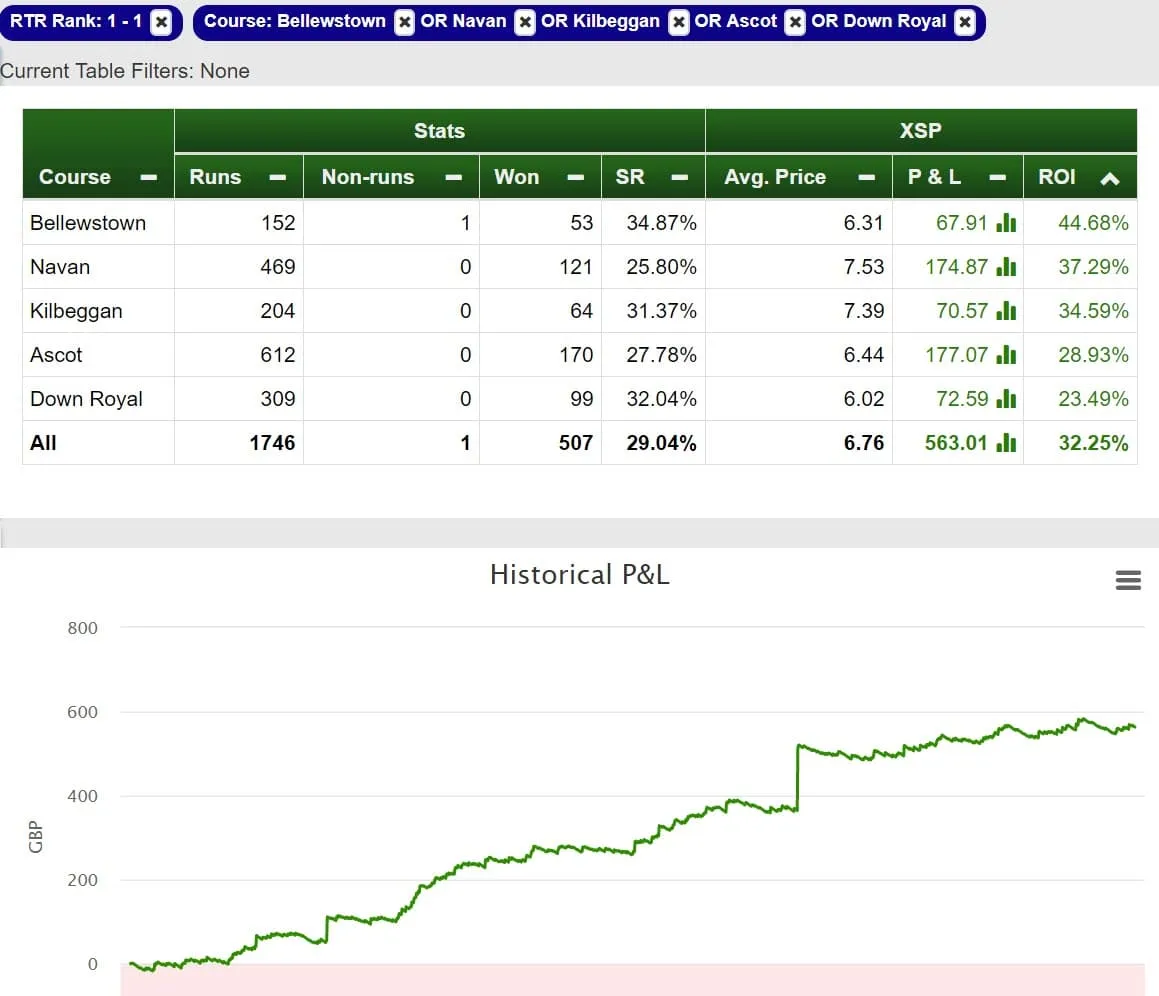Click the Ascot runs value 612

[x=277, y=354]
